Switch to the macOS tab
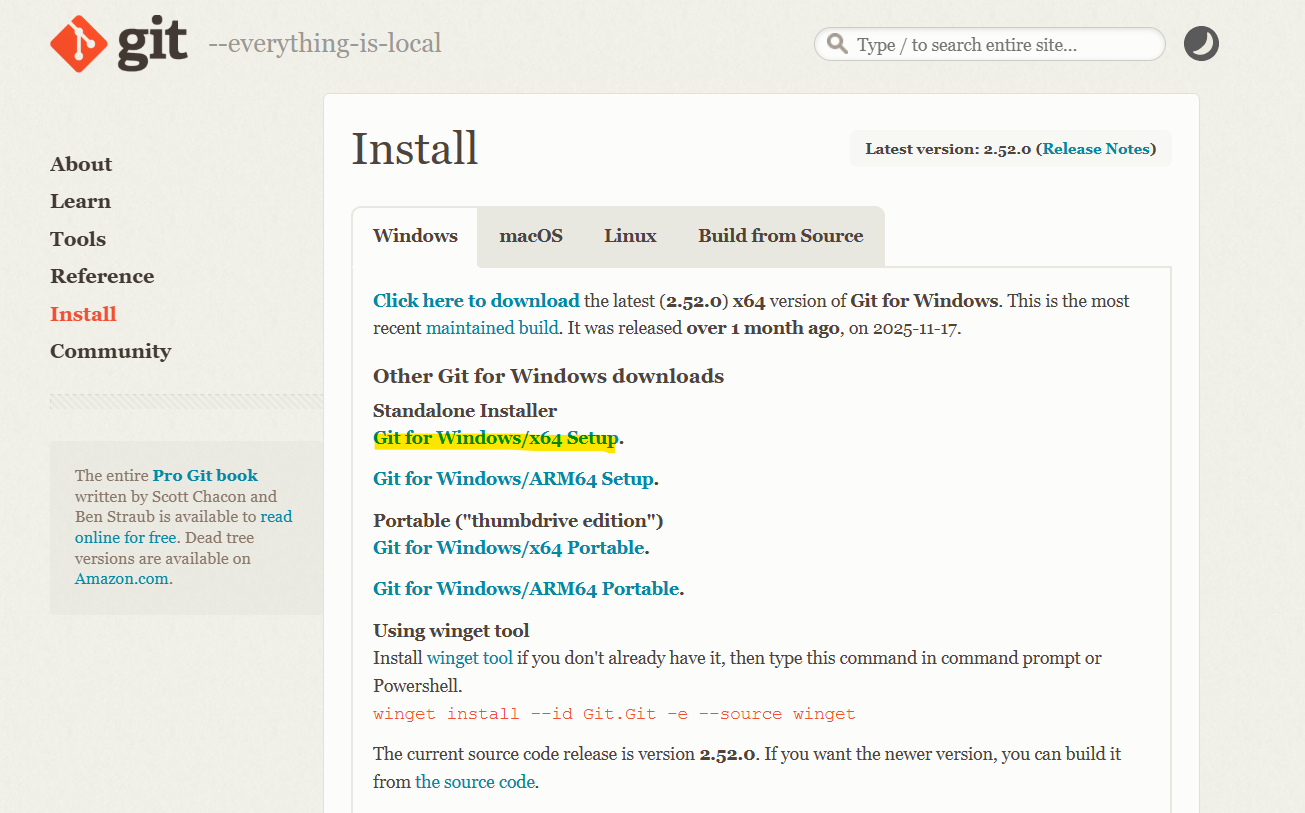 click(531, 236)
